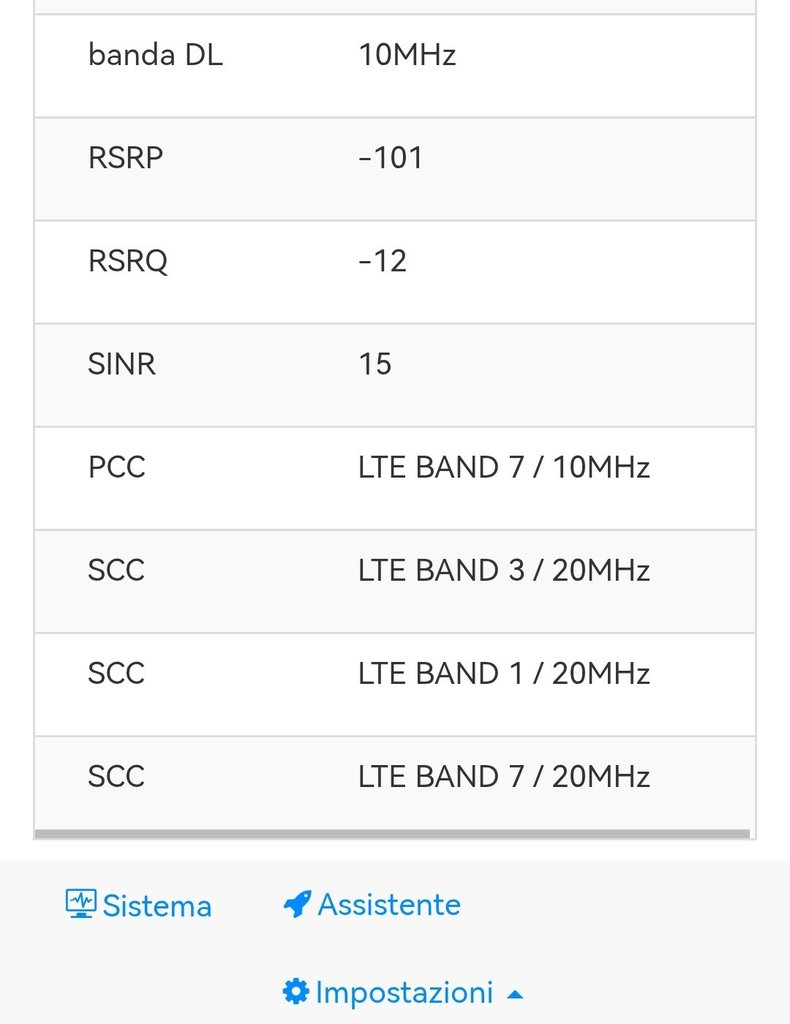The height and width of the screenshot is (1024, 790).
Task: Select the SINR label
Action: click(x=122, y=364)
